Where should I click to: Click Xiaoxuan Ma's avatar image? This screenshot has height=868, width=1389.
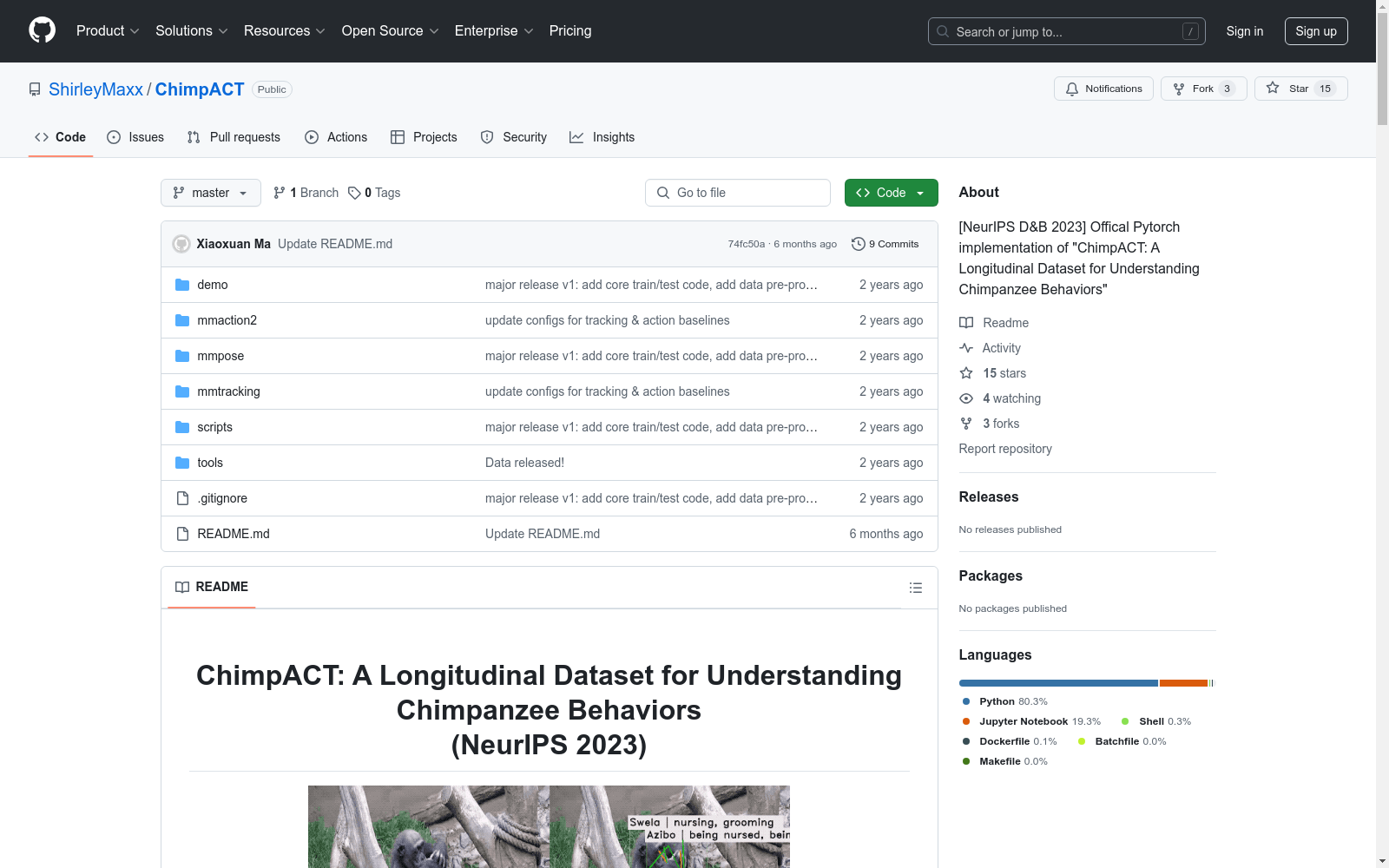click(181, 244)
